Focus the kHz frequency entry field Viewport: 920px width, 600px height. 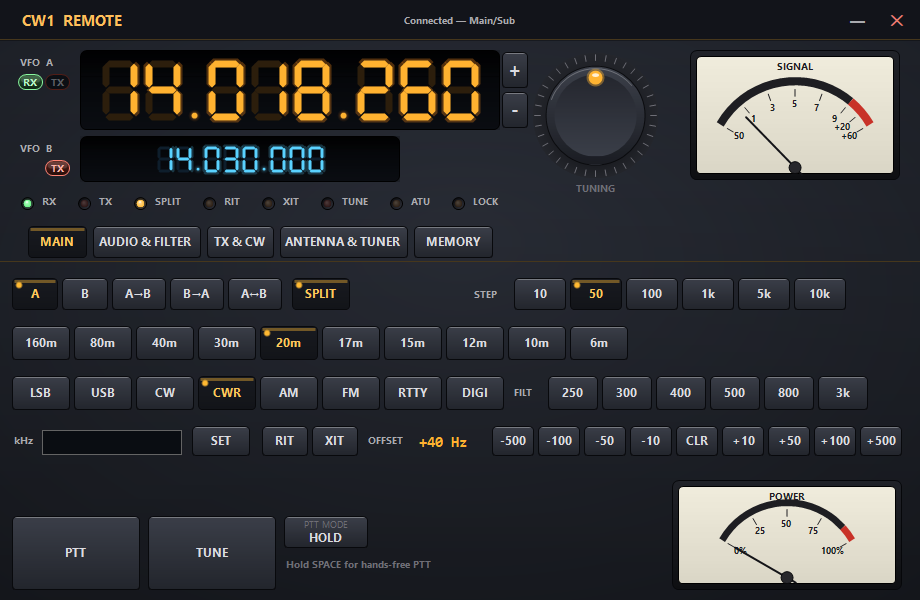coord(112,442)
